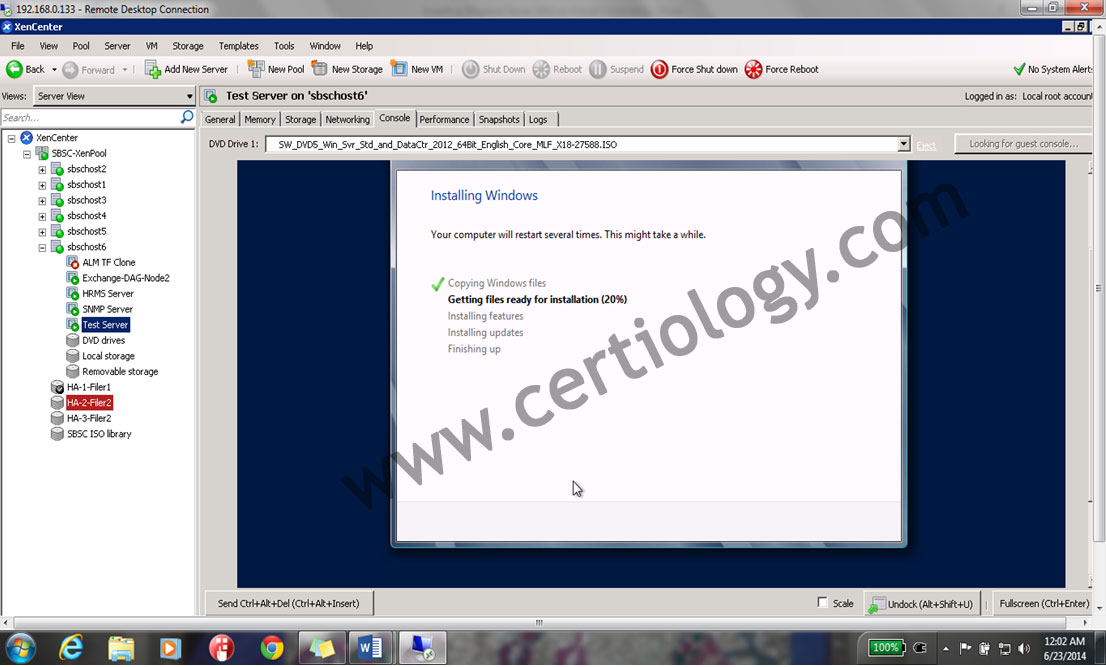This screenshot has width=1106, height=667.
Task: Click the Forward navigation icon
Action: (x=71, y=70)
